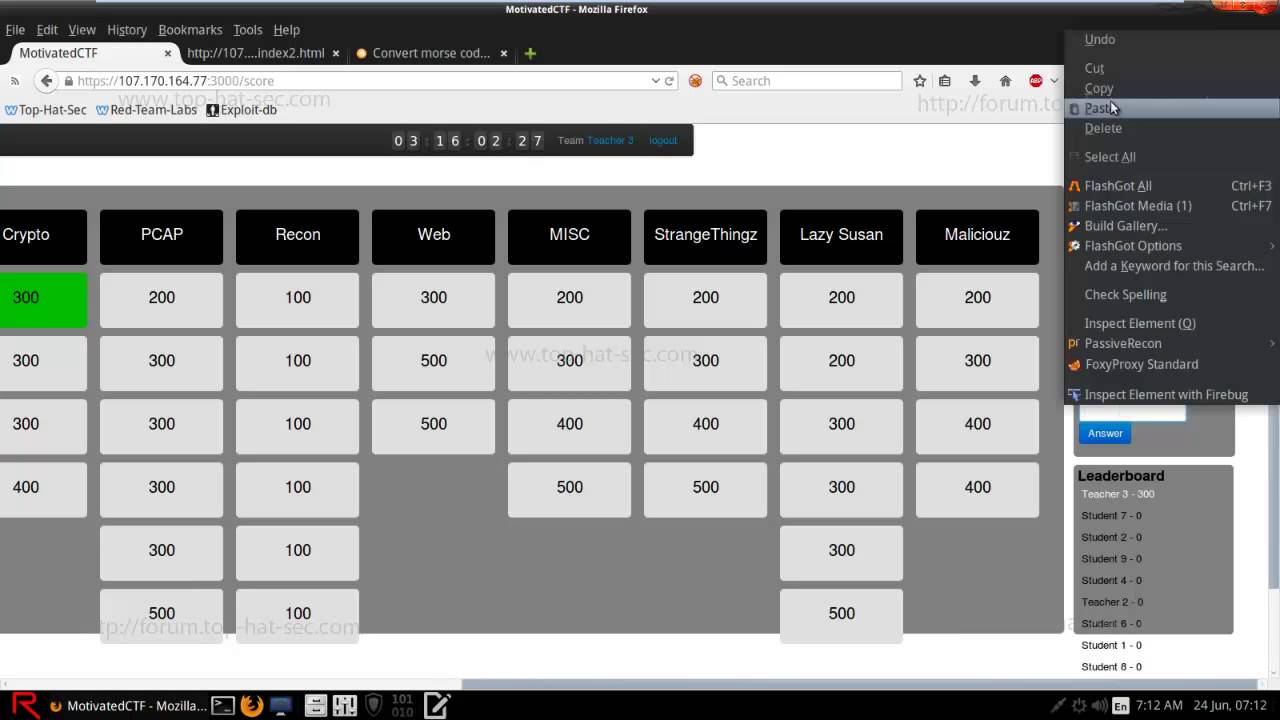The image size is (1280, 720).
Task: Click the magnifier icon in Search box
Action: pyautogui.click(x=722, y=81)
